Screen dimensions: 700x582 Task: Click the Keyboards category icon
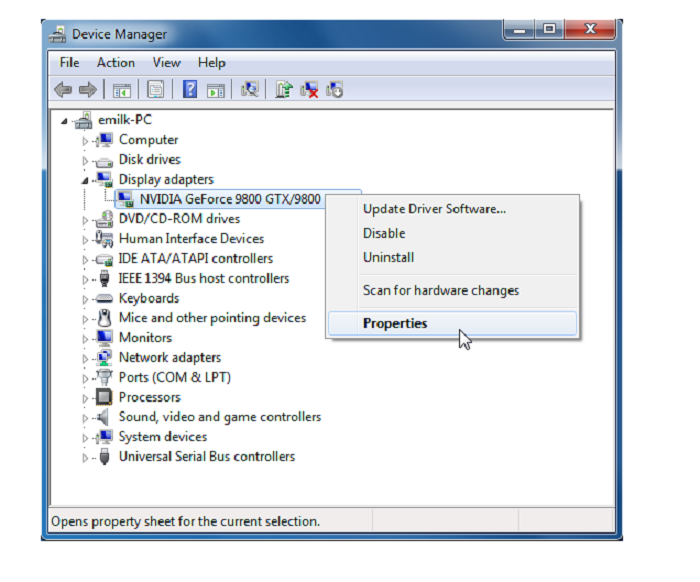104,298
